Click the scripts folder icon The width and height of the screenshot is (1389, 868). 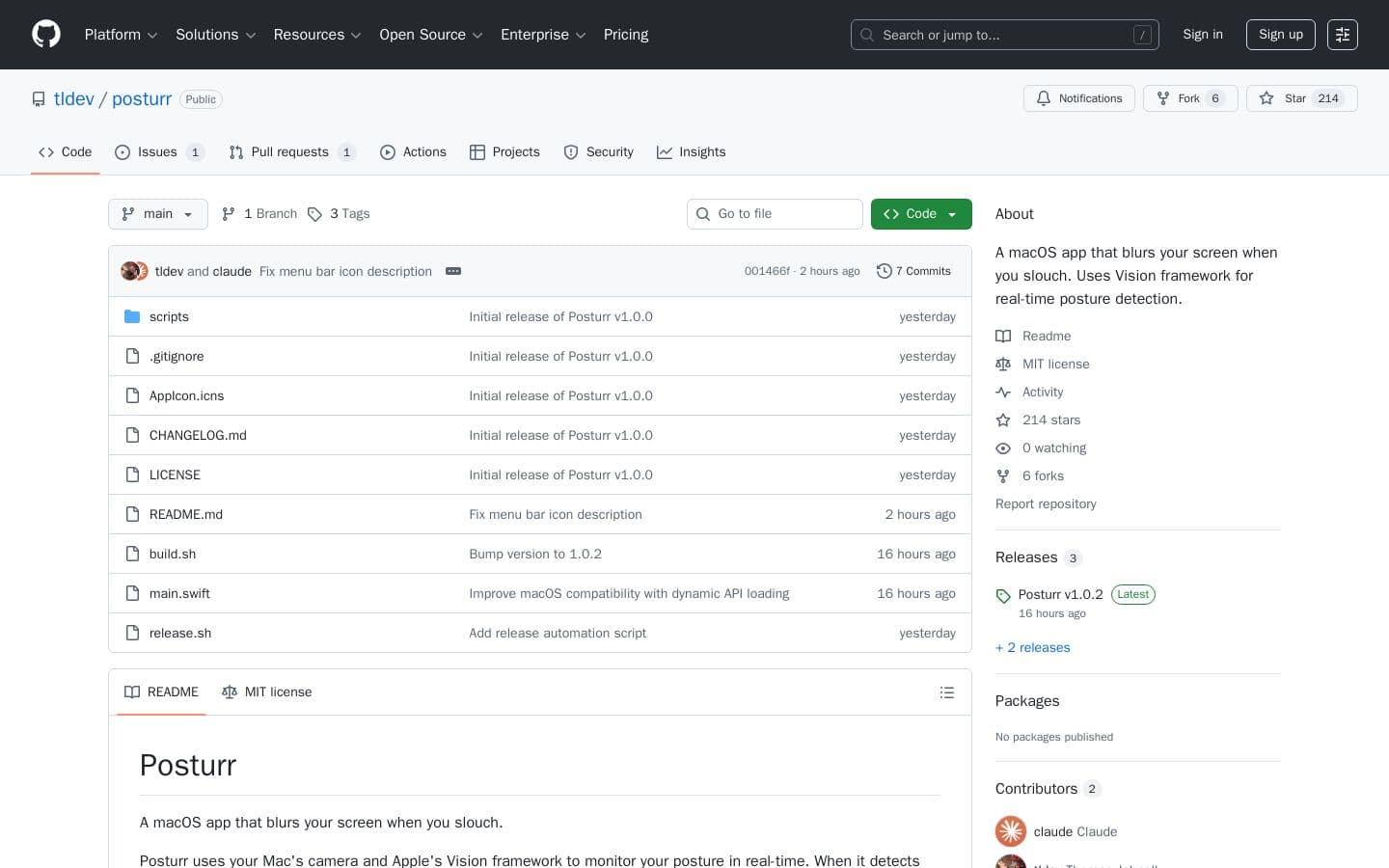pyautogui.click(x=132, y=316)
